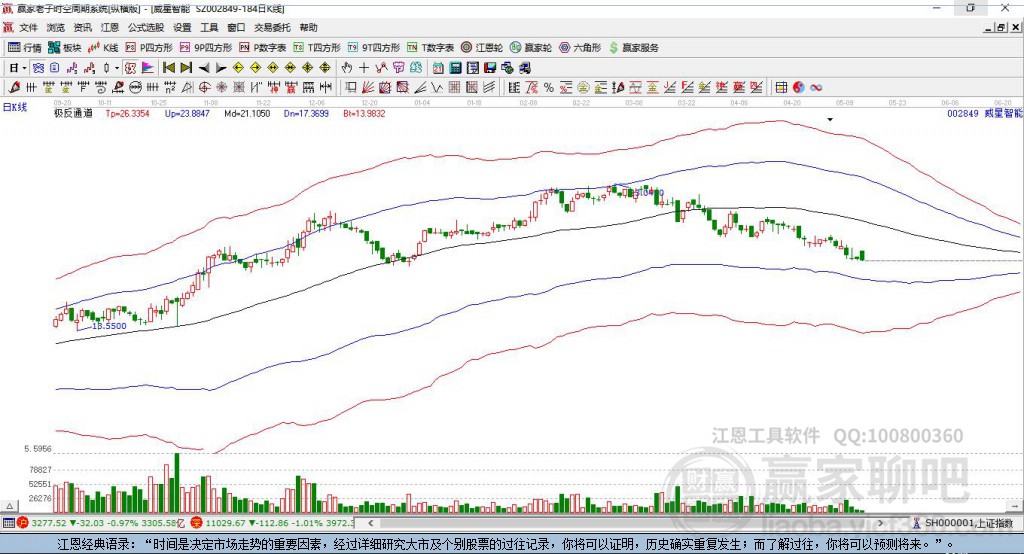The width and height of the screenshot is (1024, 554).
Task: Click the Md=21.1050 value
Action: coord(247,113)
